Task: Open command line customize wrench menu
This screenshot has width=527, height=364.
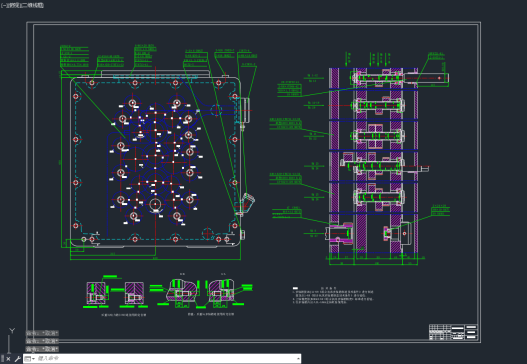Action: click(x=17, y=359)
